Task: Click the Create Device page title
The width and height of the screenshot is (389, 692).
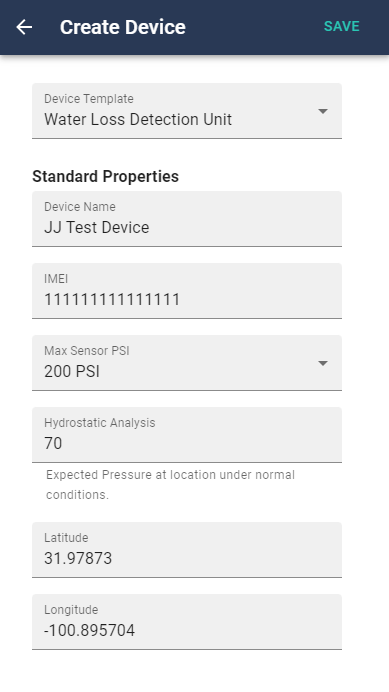Action: pos(123,27)
